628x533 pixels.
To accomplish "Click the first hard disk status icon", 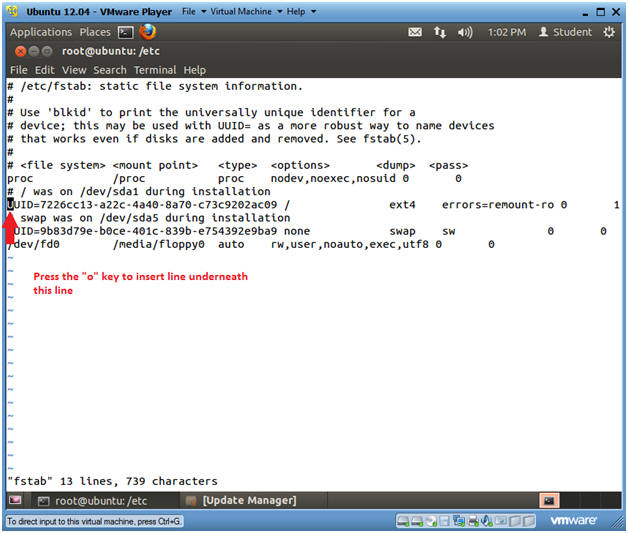I will pos(403,521).
